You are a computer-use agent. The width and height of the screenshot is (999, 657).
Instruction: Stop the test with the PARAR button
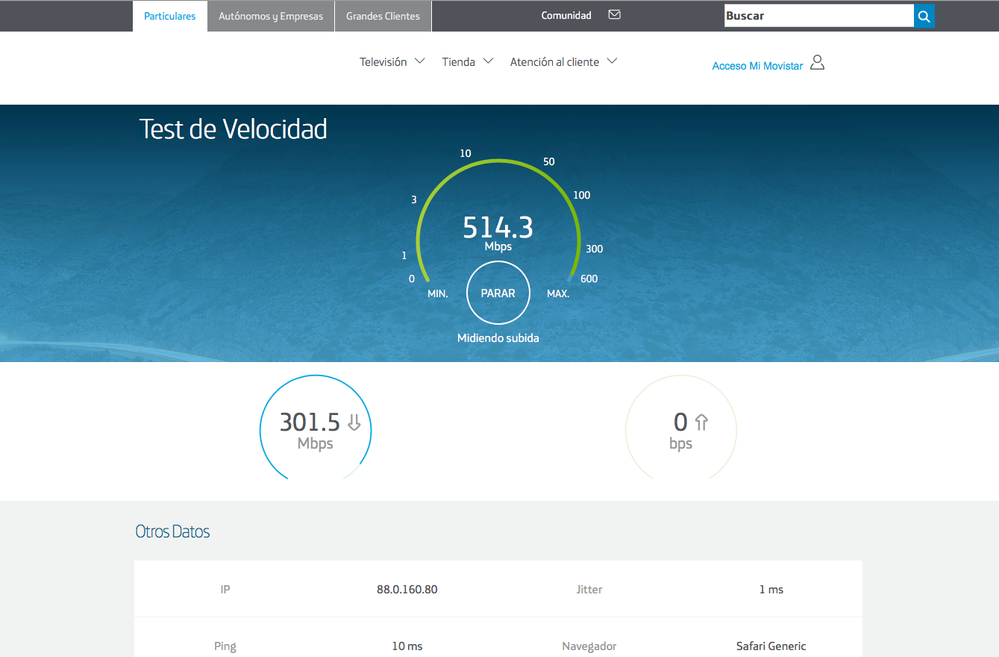(498, 293)
